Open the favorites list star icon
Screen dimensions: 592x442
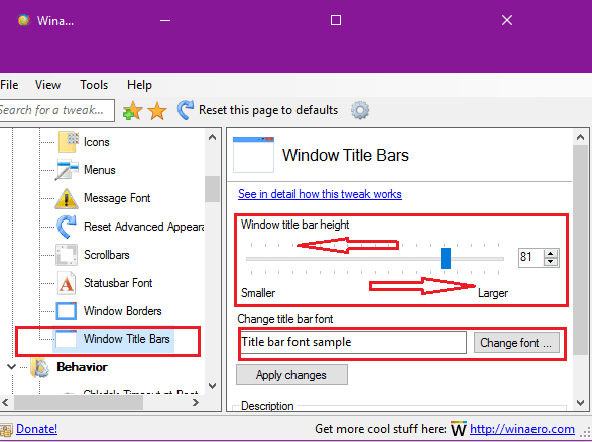(157, 111)
